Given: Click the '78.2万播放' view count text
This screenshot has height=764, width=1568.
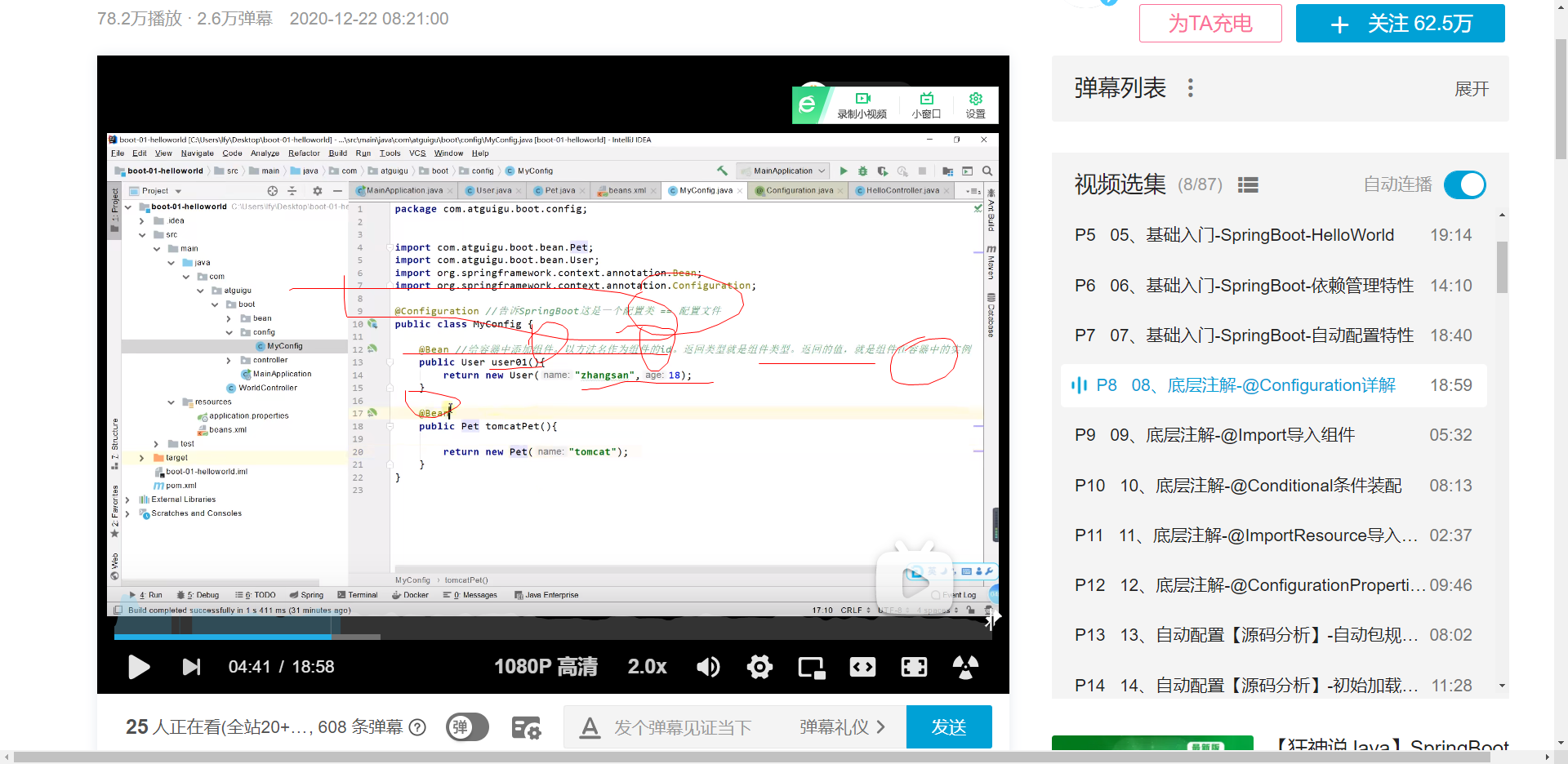Looking at the screenshot, I should [x=140, y=19].
